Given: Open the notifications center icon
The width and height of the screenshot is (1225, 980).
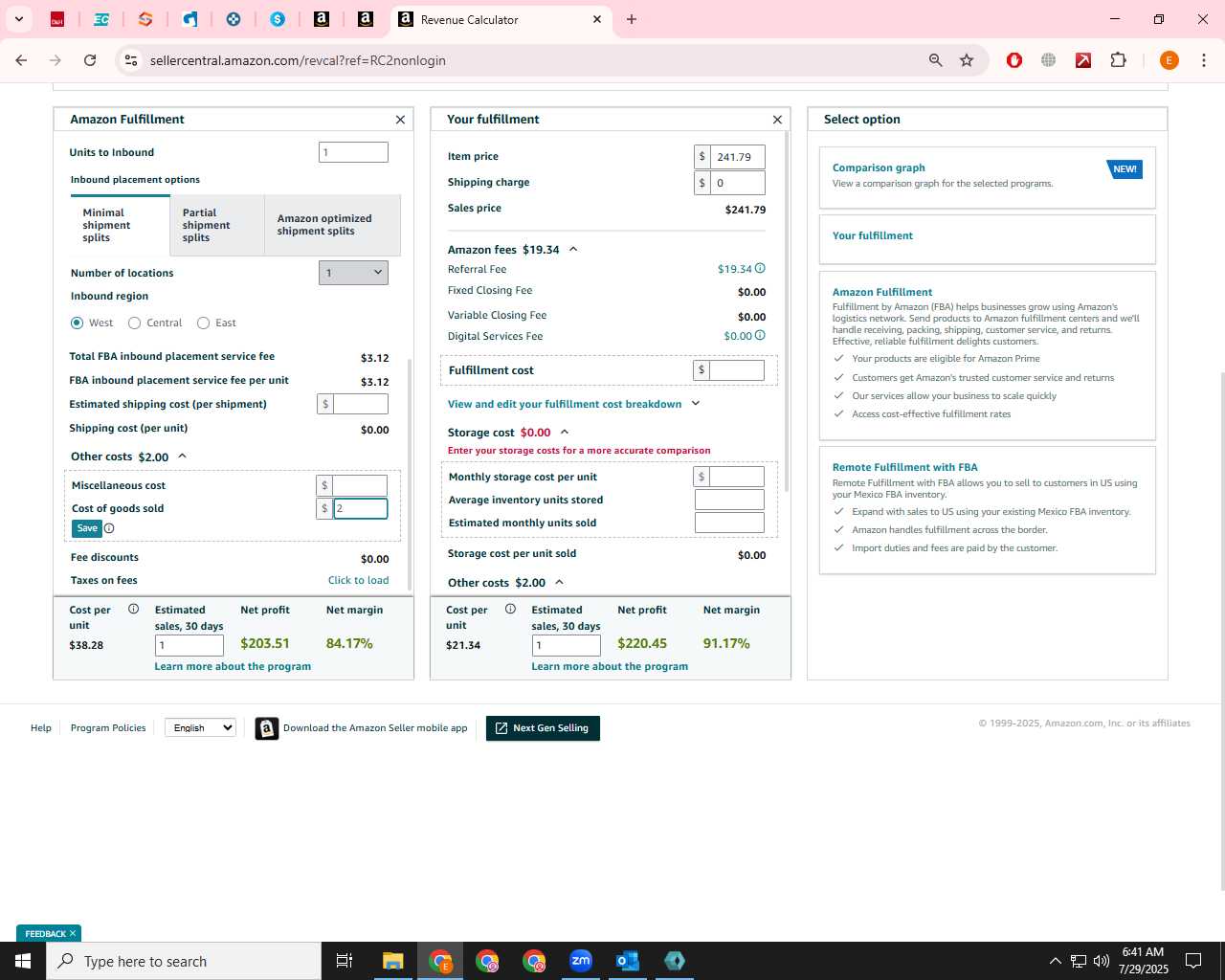Looking at the screenshot, I should pos(1193,961).
